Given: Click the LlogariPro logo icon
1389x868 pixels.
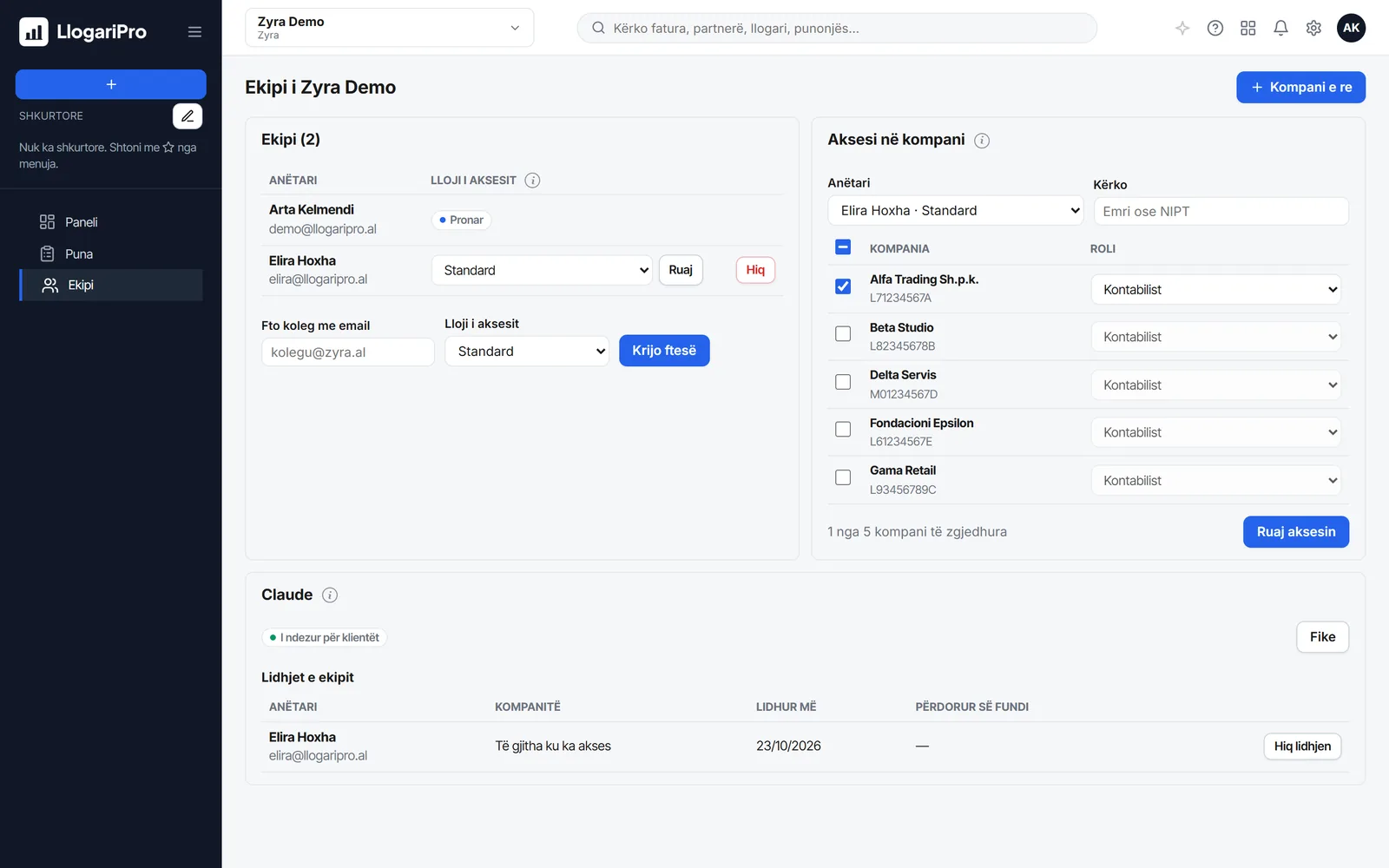Looking at the screenshot, I should [x=34, y=32].
